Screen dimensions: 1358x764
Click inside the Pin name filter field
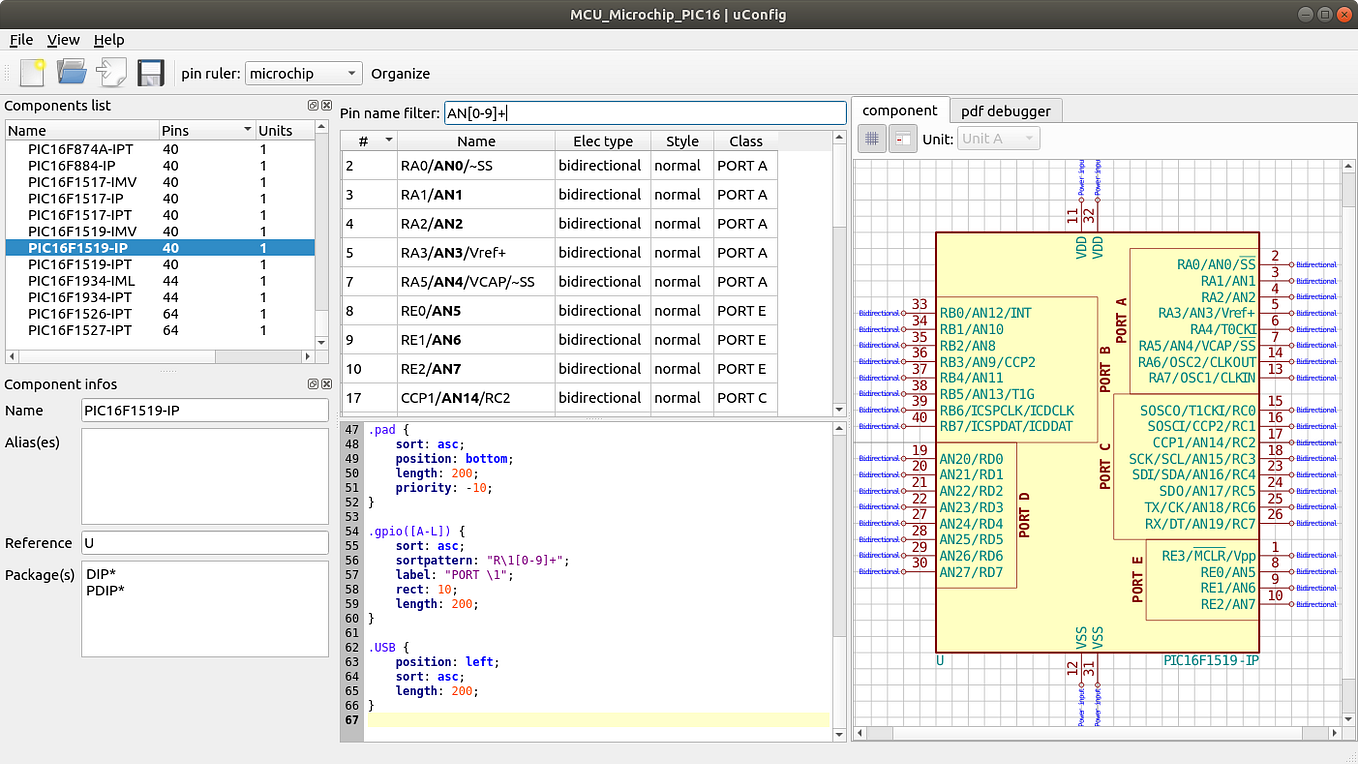pyautogui.click(x=645, y=112)
